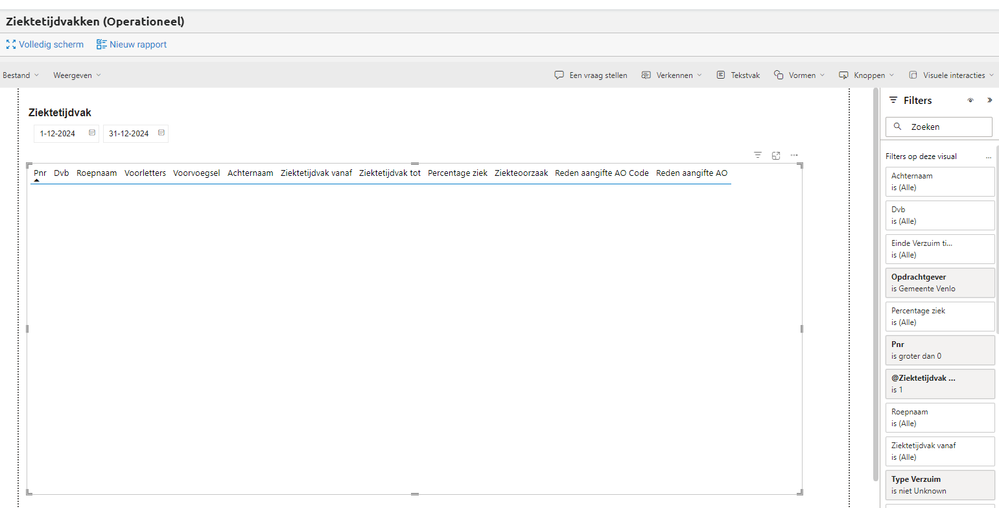Open more options ellipsis on table visual
This screenshot has height=508, width=999.
[794, 155]
